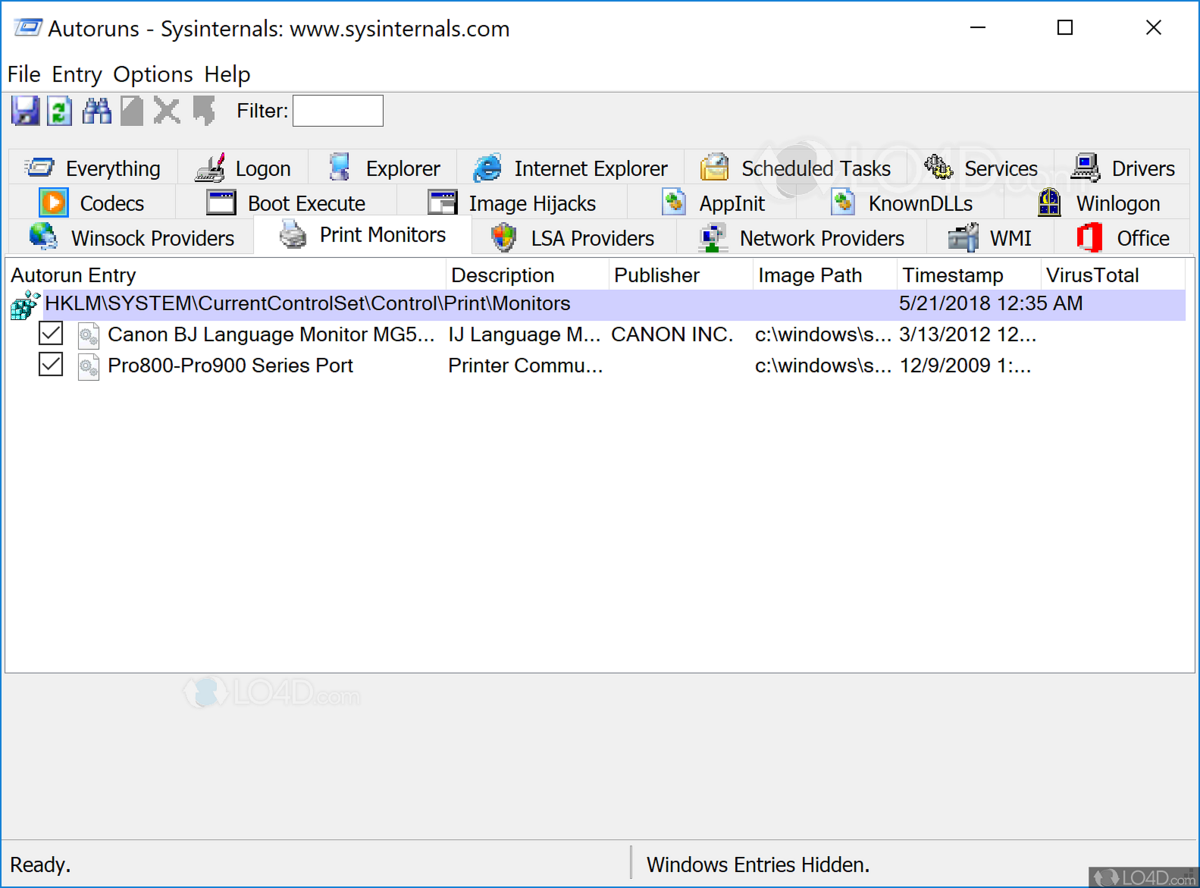
Task: Click the Refresh toolbar icon
Action: (60, 111)
